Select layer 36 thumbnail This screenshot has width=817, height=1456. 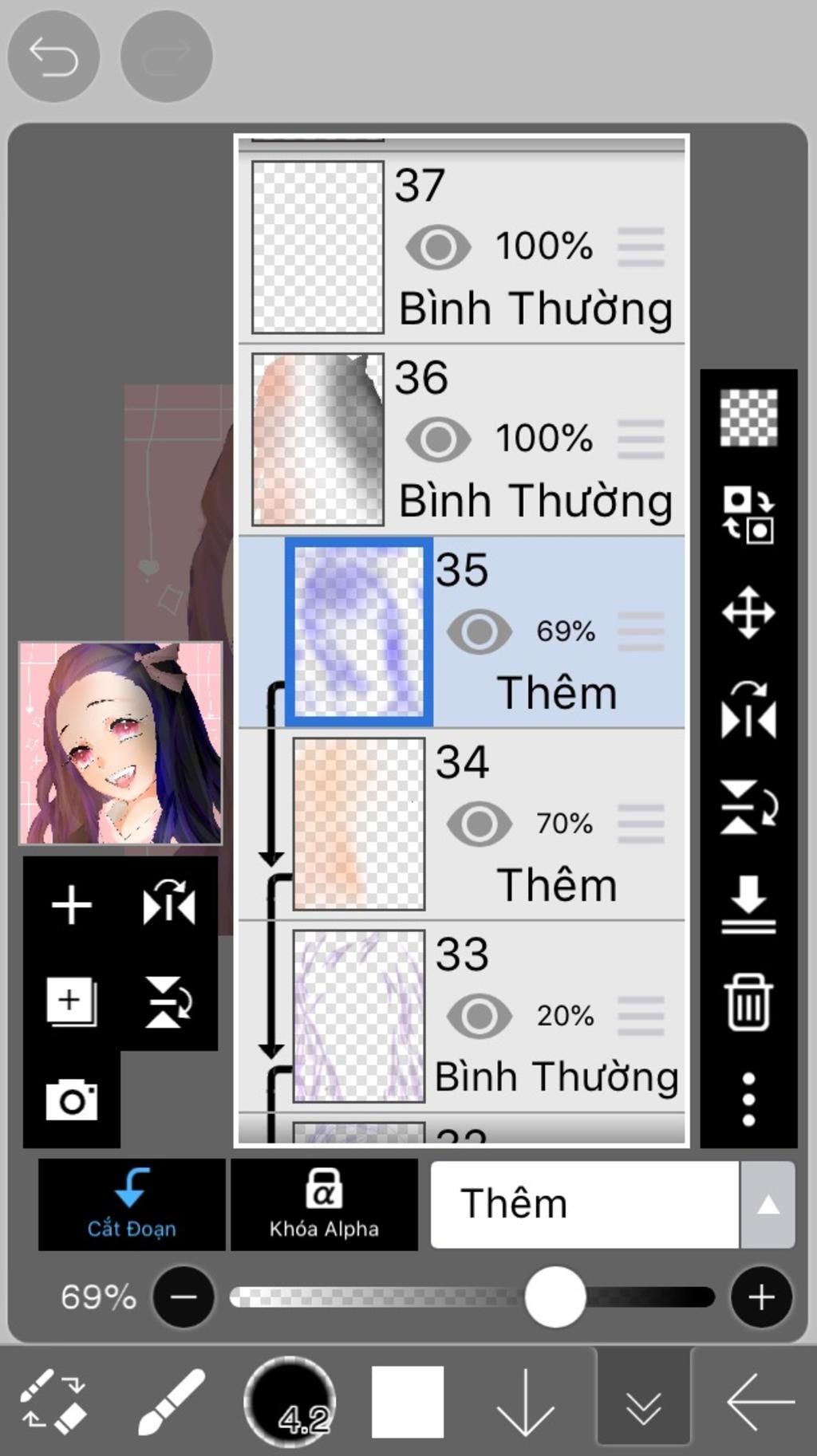318,439
